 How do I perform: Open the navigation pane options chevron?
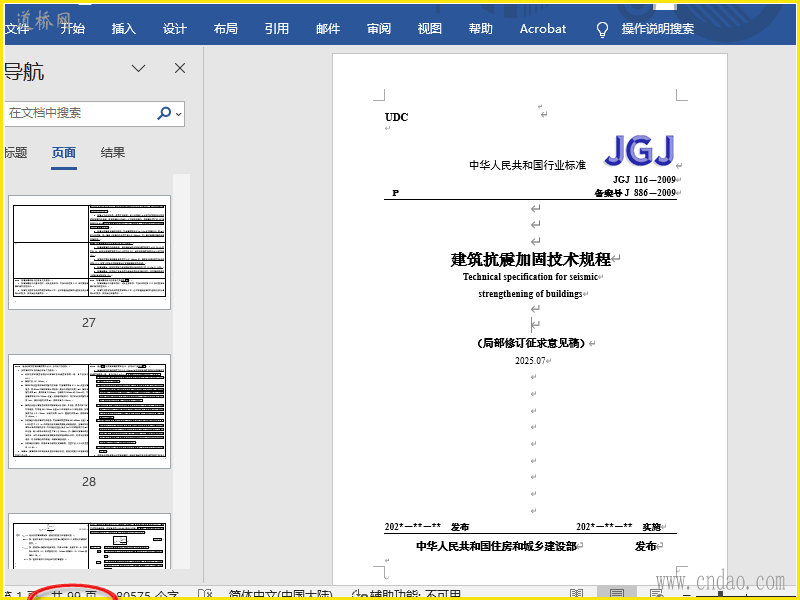138,68
